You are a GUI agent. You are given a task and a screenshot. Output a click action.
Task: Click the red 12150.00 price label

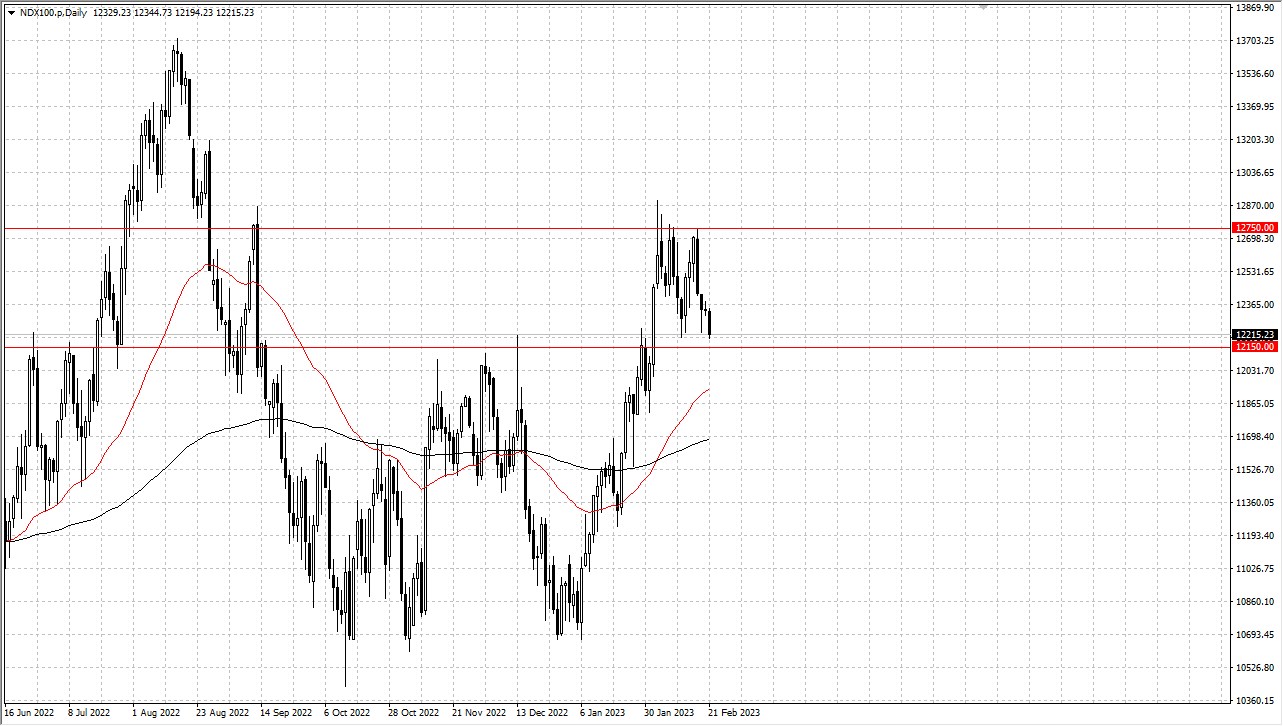(1255, 347)
